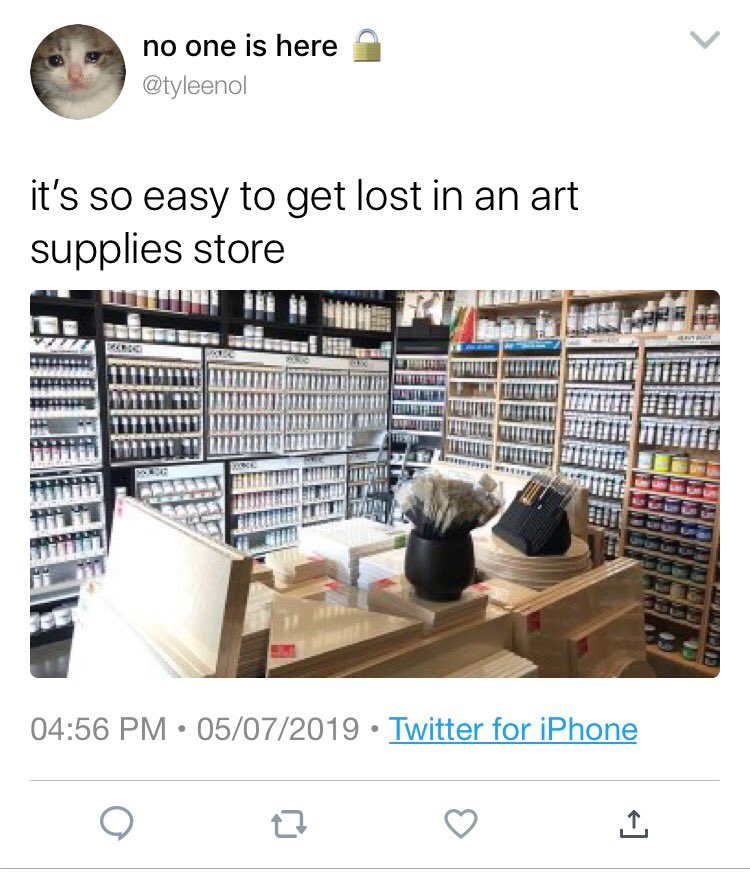Click the retweet arrows icon

[x=289, y=824]
